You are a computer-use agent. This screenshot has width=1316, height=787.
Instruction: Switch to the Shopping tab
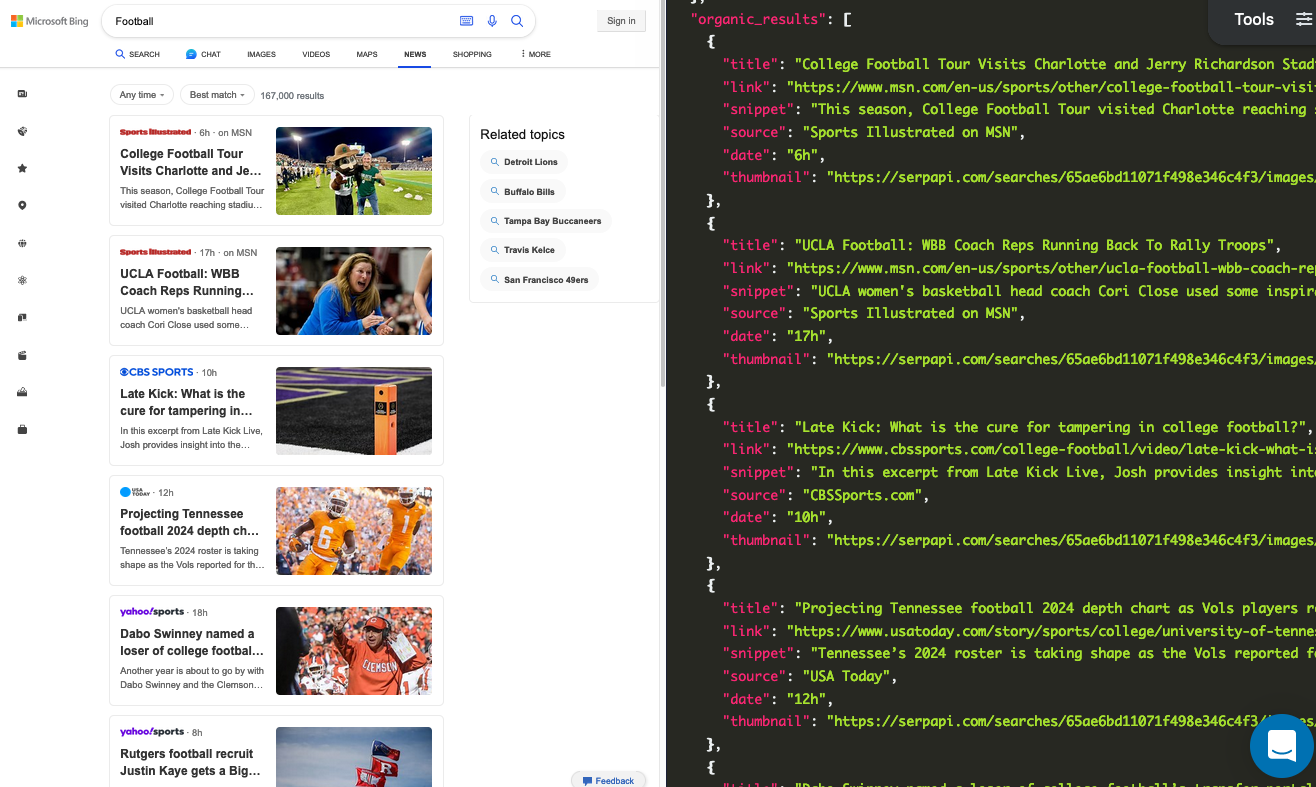pos(472,54)
